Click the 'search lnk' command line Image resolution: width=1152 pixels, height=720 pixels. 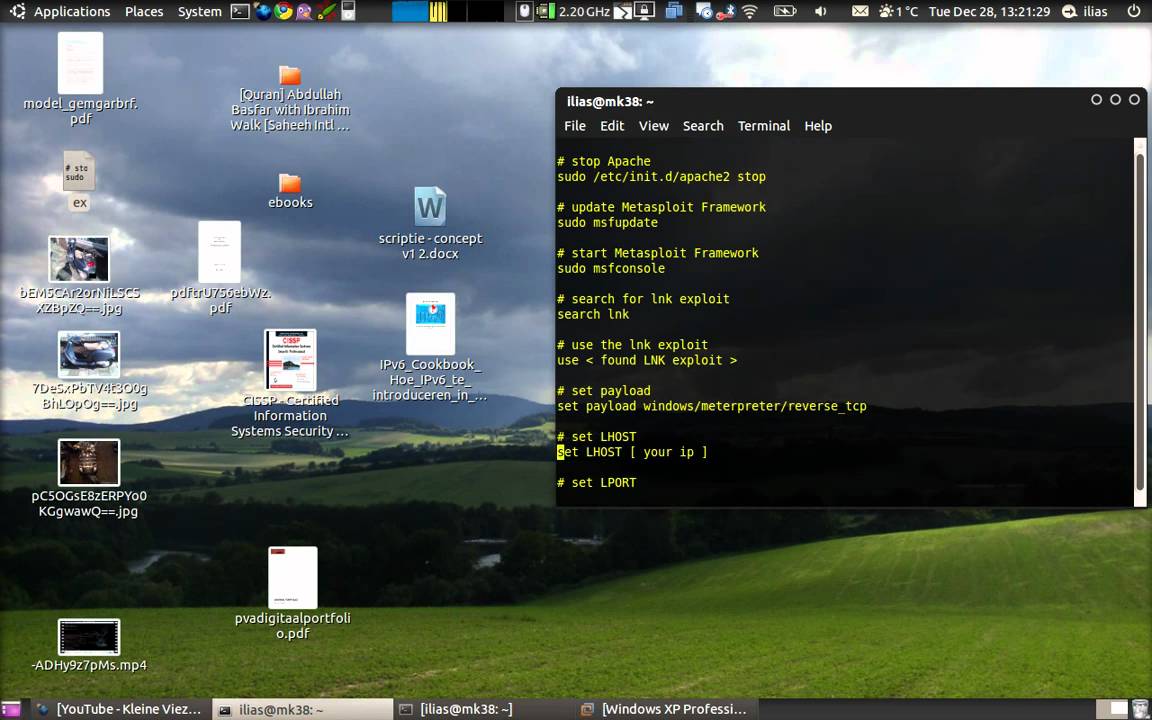[x=593, y=314]
